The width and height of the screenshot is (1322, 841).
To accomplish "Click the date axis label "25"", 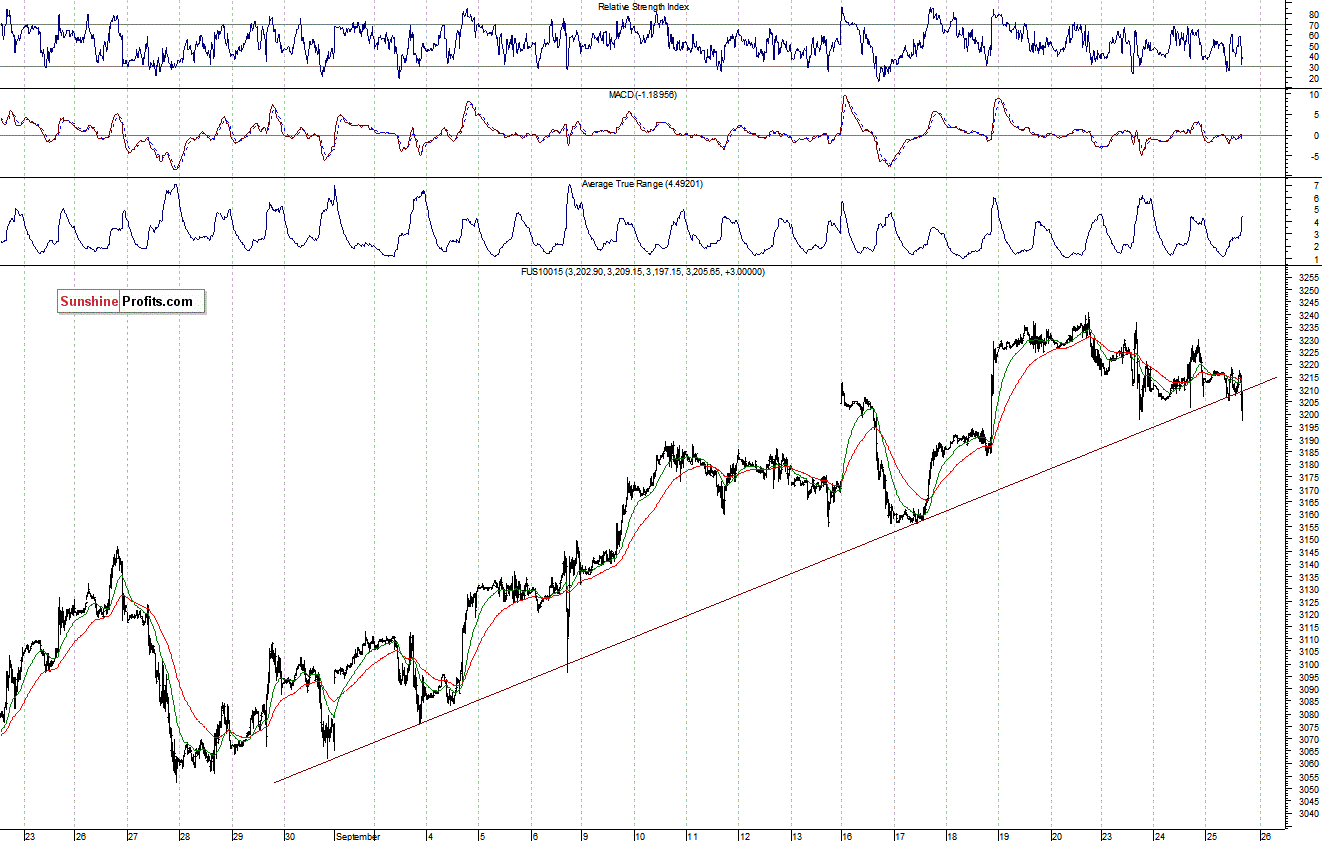I will (x=1210, y=835).
